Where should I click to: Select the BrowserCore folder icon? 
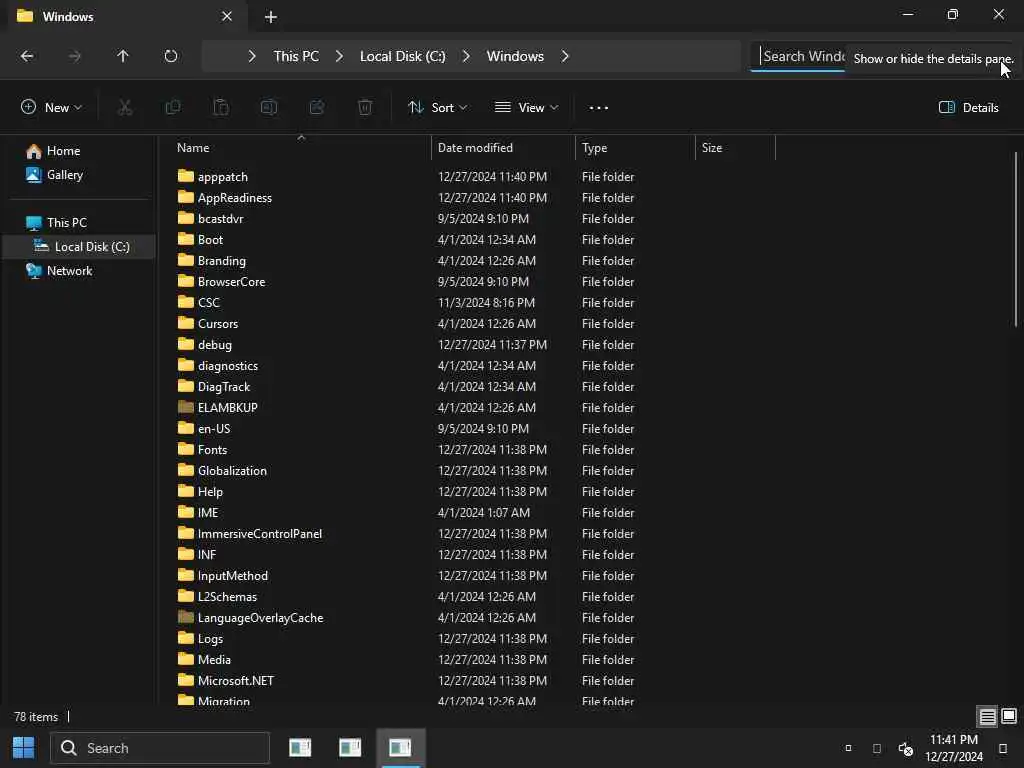pyautogui.click(x=186, y=281)
